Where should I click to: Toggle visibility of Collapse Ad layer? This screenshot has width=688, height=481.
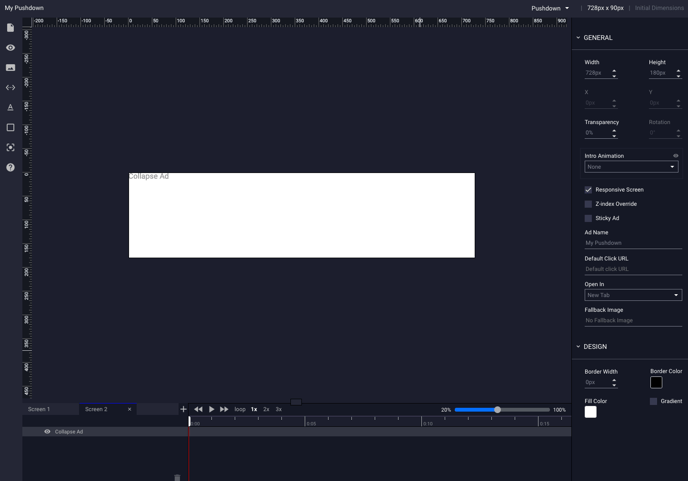pyautogui.click(x=47, y=431)
